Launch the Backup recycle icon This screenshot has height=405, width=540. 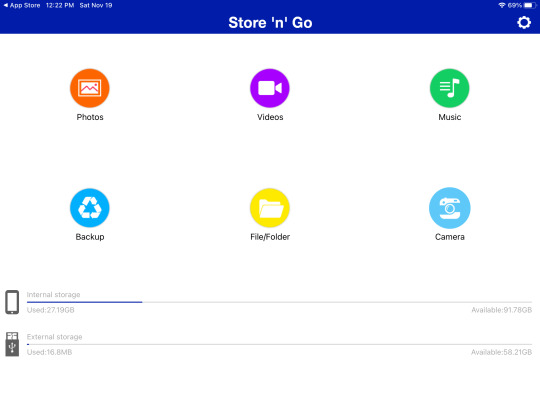click(x=90, y=208)
